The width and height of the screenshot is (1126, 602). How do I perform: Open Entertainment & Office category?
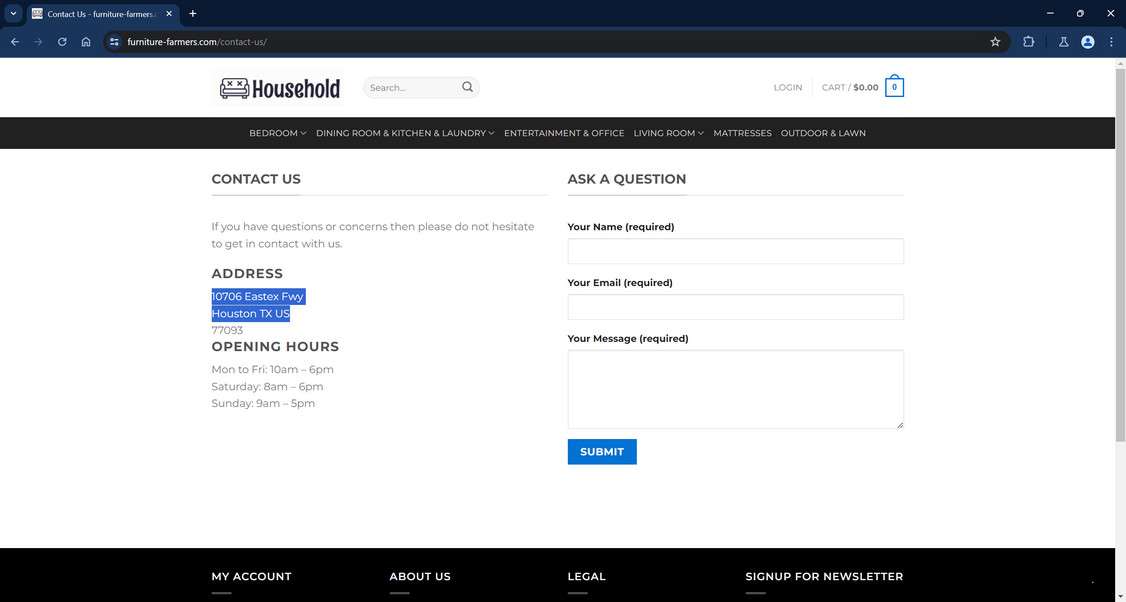[564, 133]
